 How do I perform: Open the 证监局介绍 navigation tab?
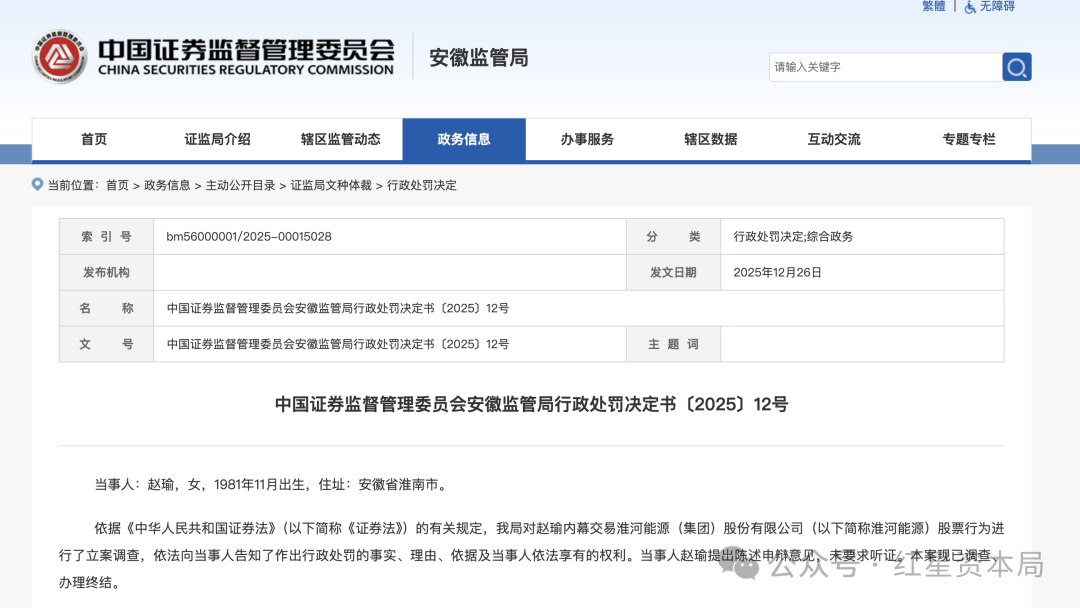point(217,139)
